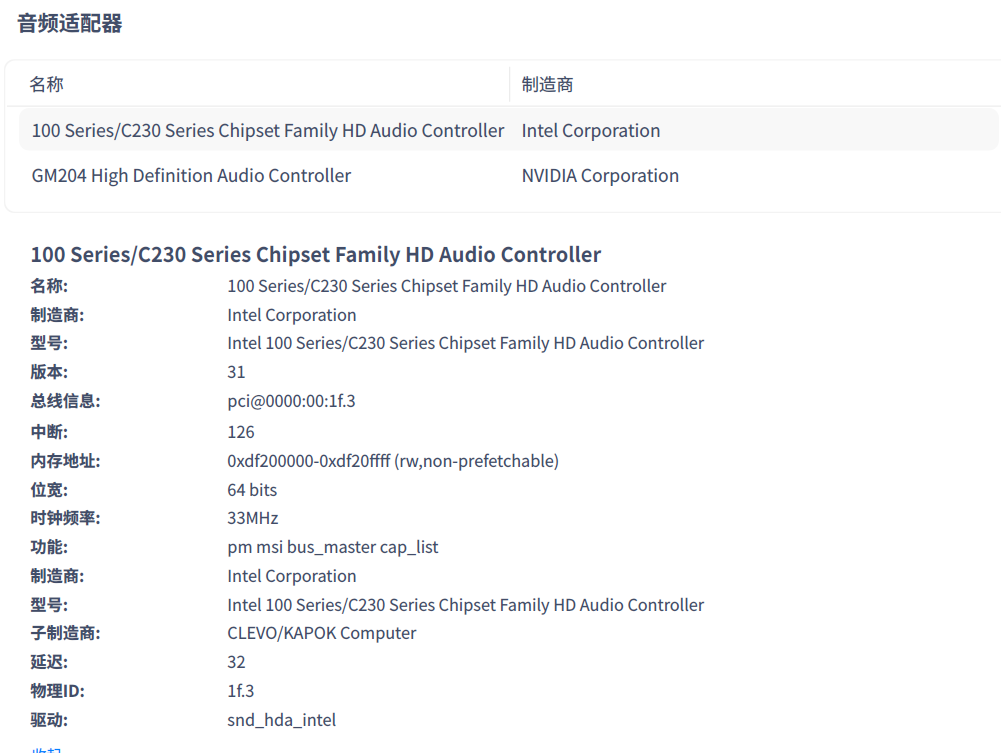1001x753 pixels.
Task: Click the bit width value 64 bits
Action: coord(252,490)
